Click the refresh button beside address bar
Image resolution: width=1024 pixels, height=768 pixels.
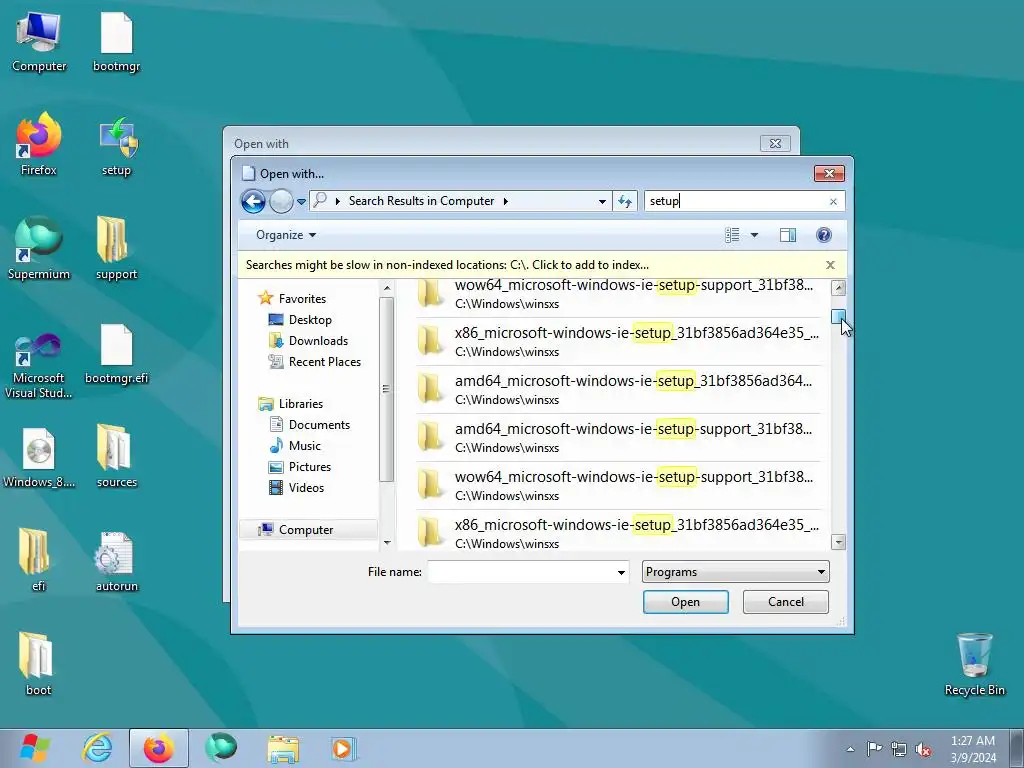pos(625,201)
